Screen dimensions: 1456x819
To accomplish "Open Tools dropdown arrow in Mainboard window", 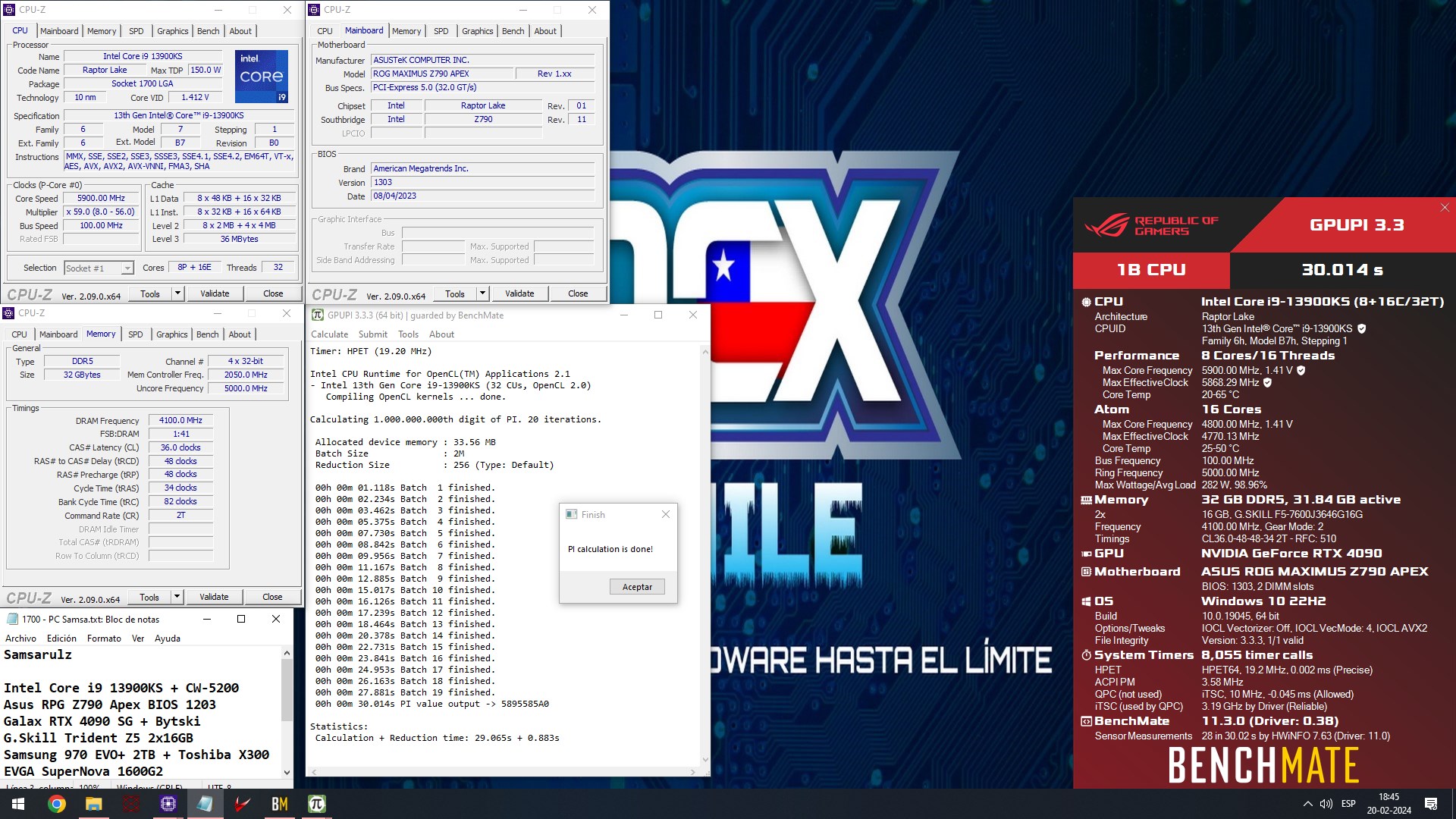I will [482, 293].
